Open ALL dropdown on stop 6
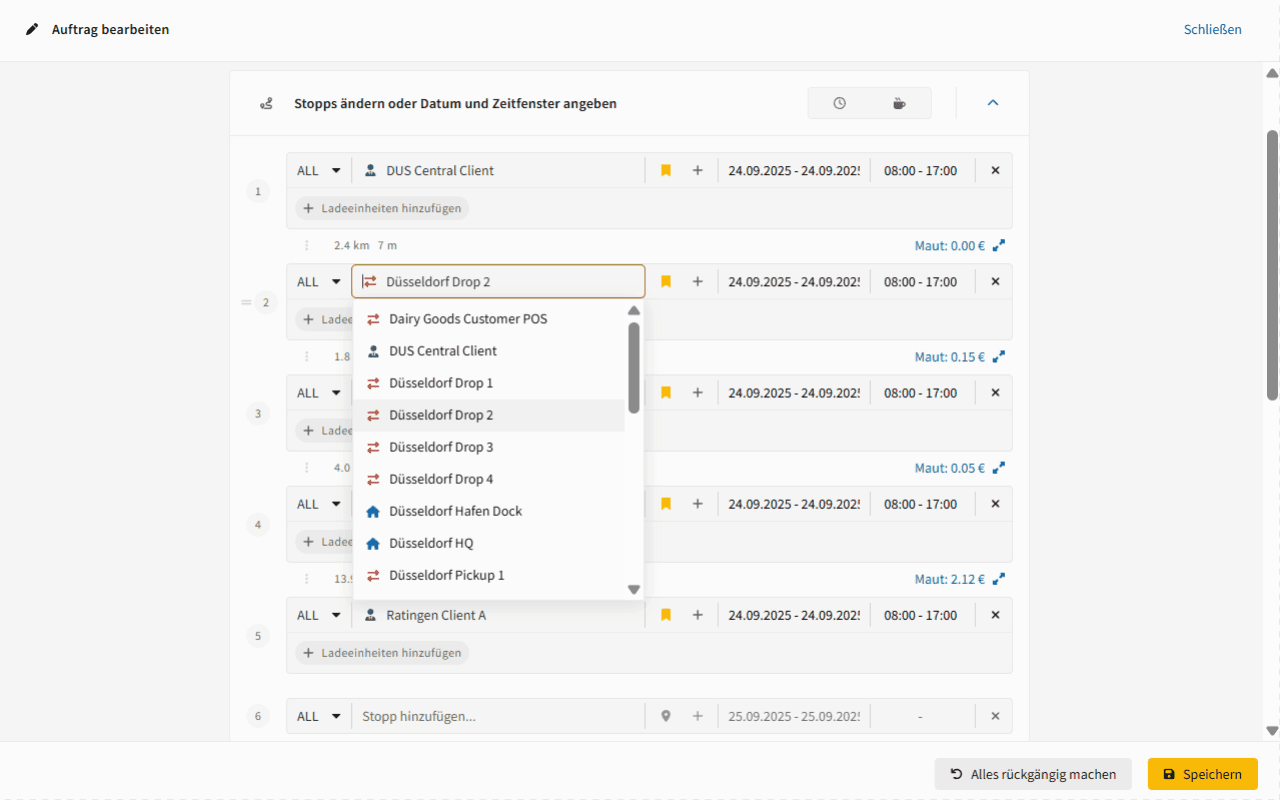The width and height of the screenshot is (1280, 800). [x=319, y=717]
